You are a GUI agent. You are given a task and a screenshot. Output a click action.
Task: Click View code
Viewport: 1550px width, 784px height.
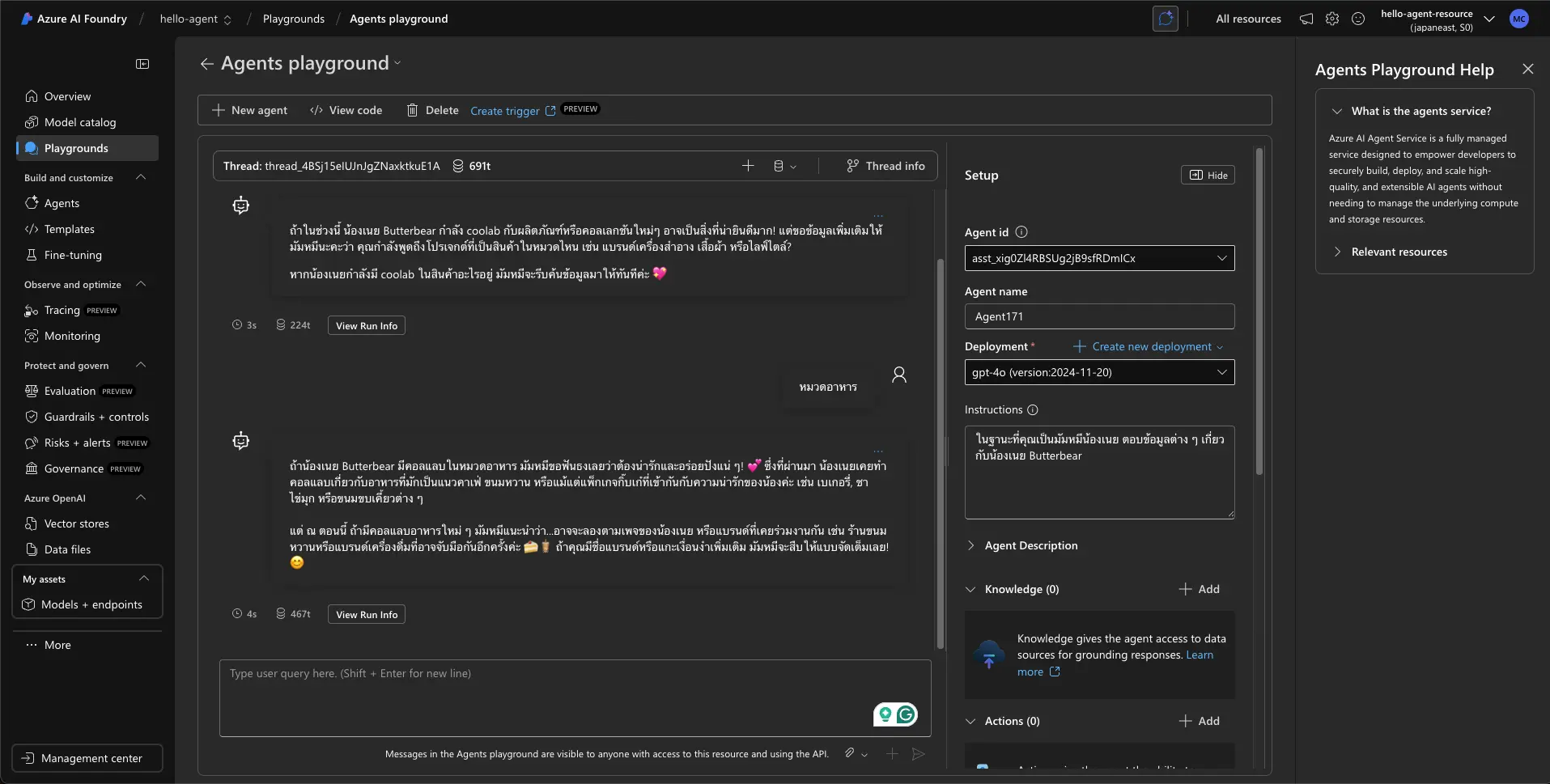point(346,110)
